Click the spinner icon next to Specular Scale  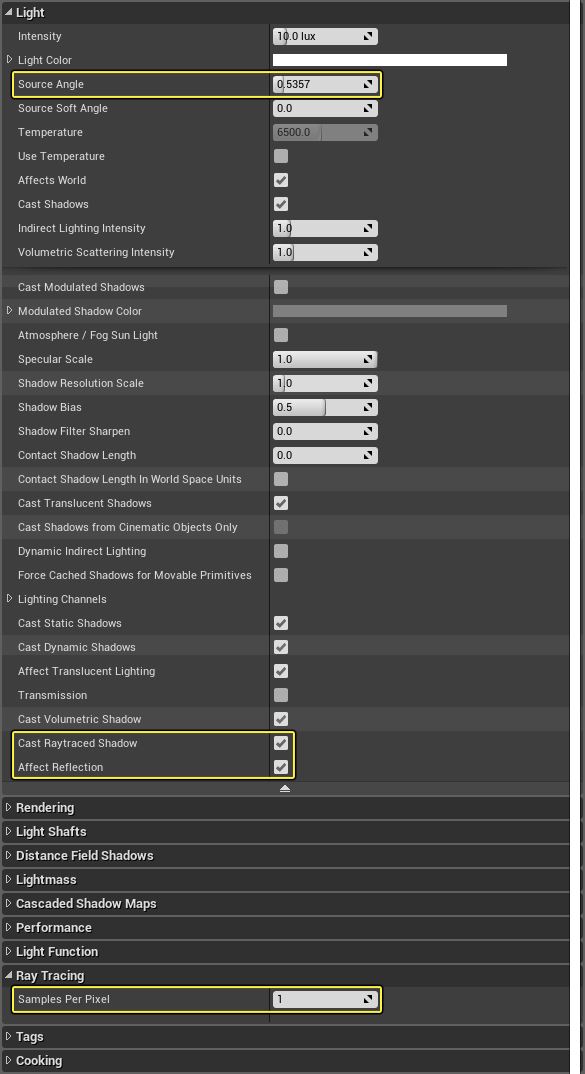(x=367, y=359)
